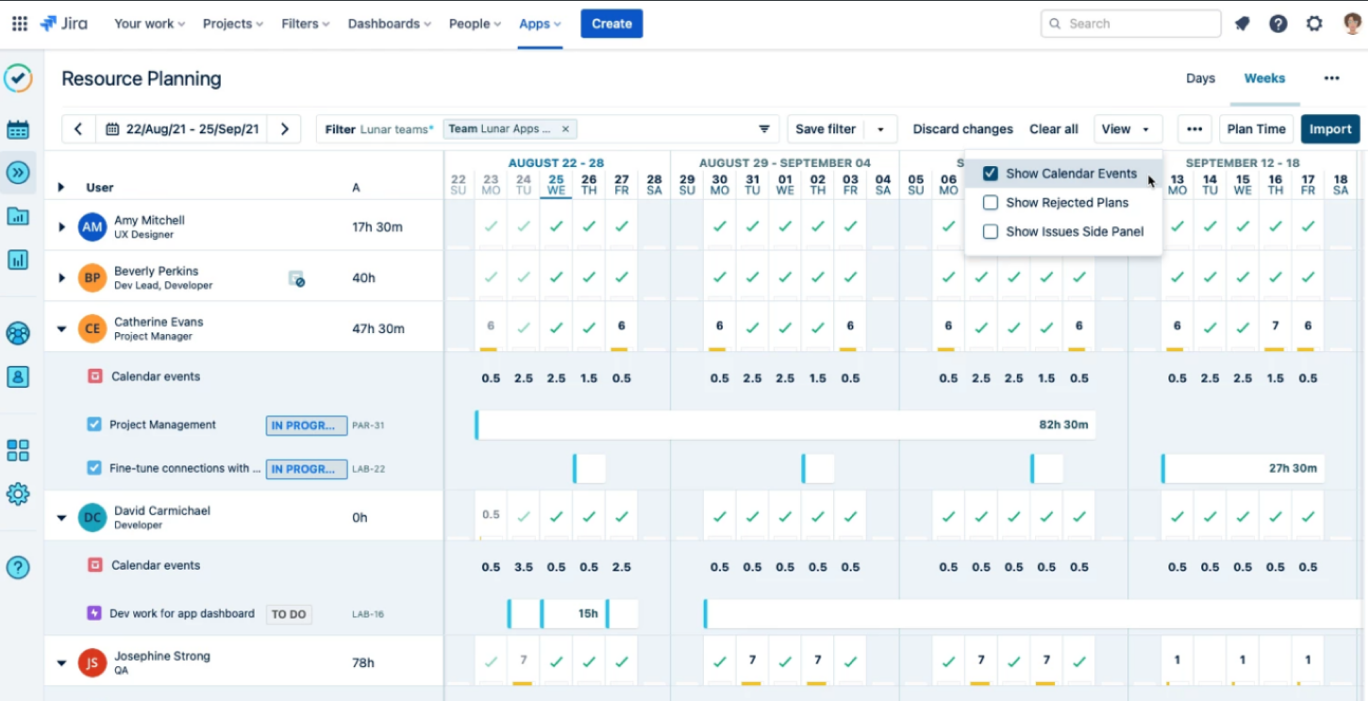The image size is (1368, 701).
Task: Collapse Catherine Evans's row
Action: point(61,329)
